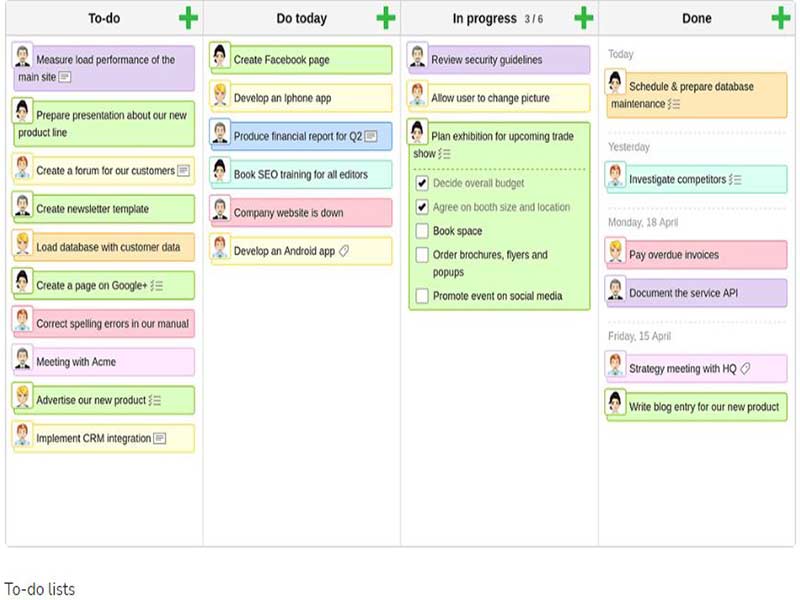Open the Company website is down card

pyautogui.click(x=301, y=213)
